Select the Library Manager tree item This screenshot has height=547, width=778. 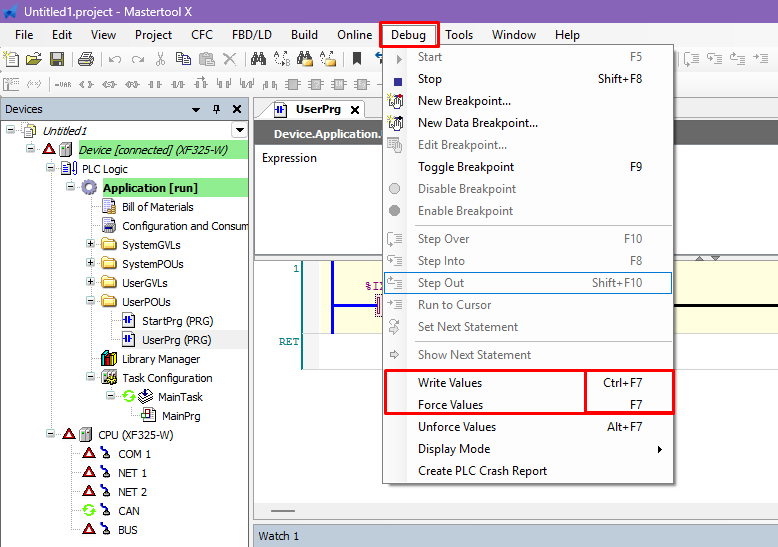click(x=160, y=359)
